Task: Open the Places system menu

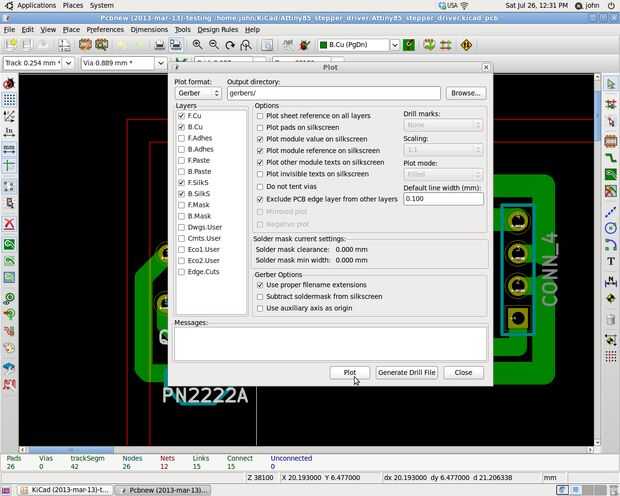Action: pos(73,6)
